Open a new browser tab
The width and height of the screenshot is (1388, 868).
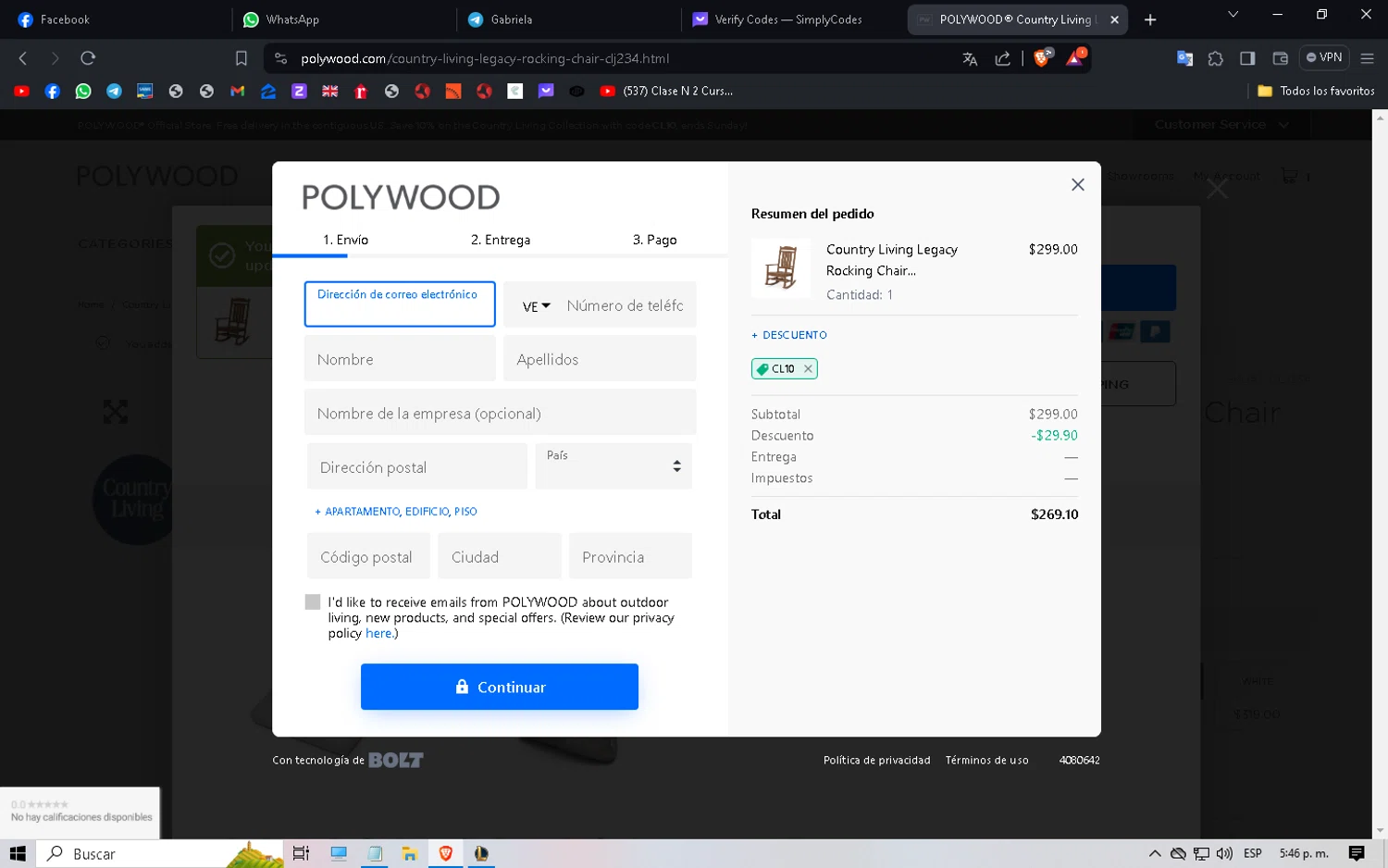[x=1150, y=19]
